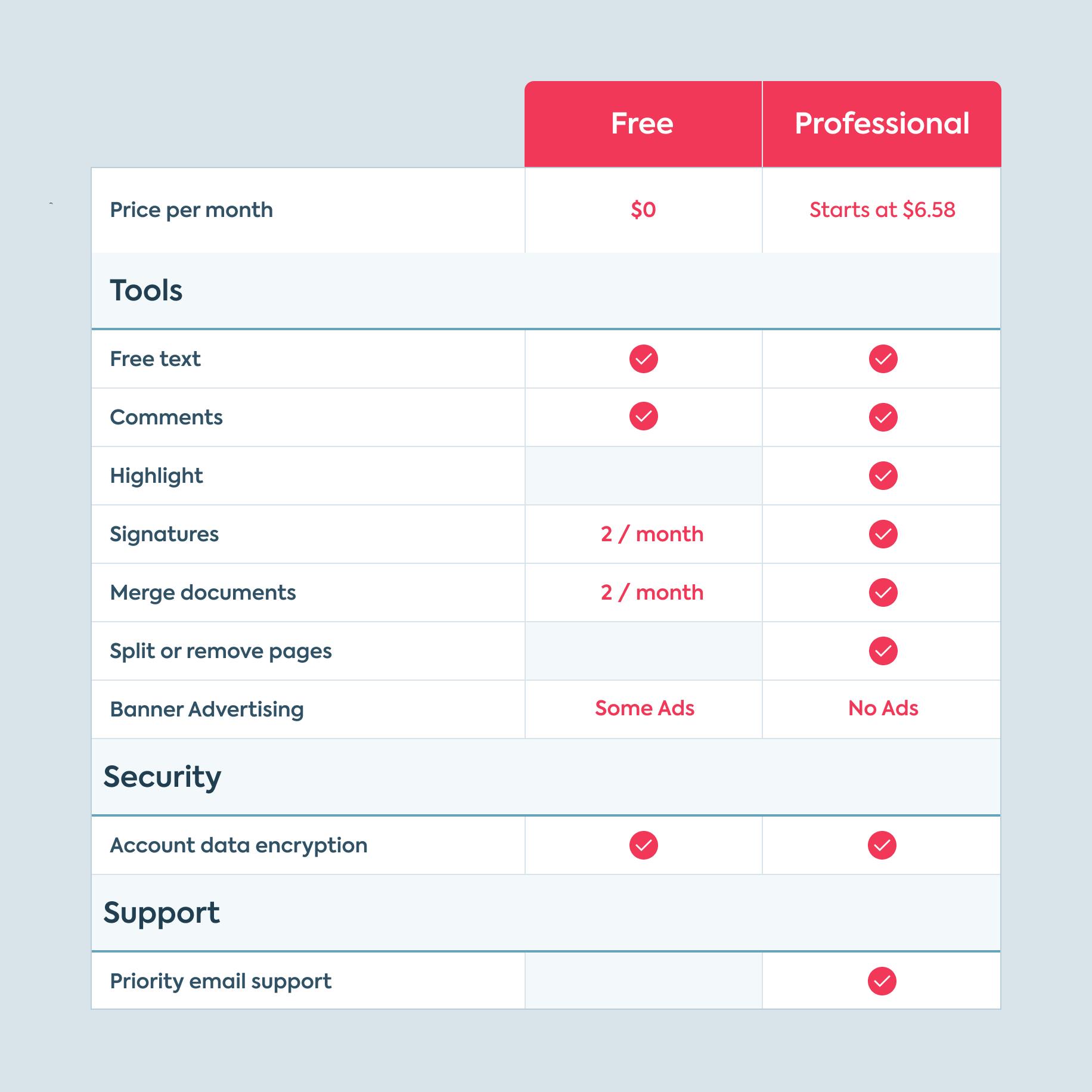Click Account data encryption checkmark under Free
1092x1092 pixels.
[x=644, y=845]
